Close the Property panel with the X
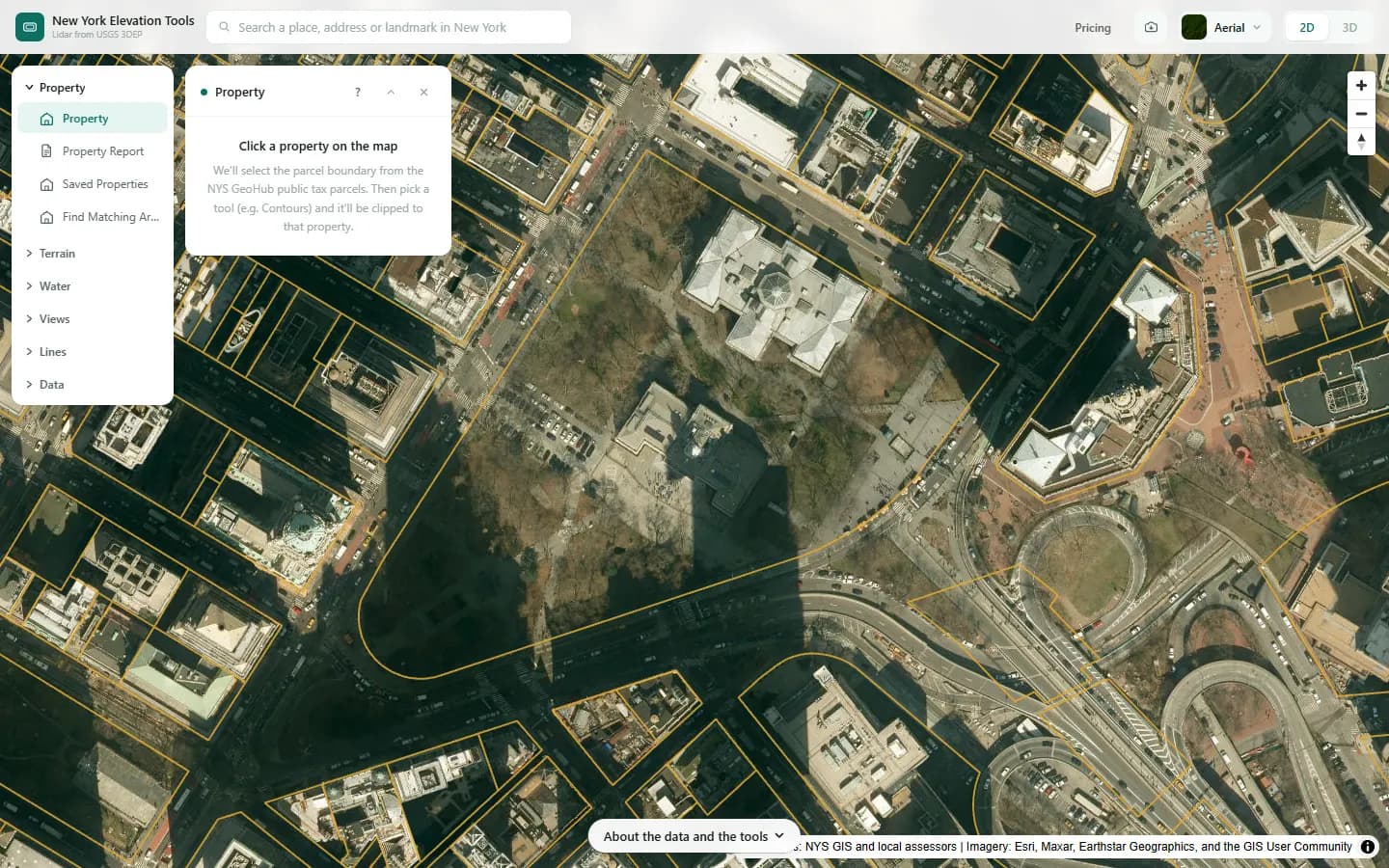1389x868 pixels. [423, 93]
